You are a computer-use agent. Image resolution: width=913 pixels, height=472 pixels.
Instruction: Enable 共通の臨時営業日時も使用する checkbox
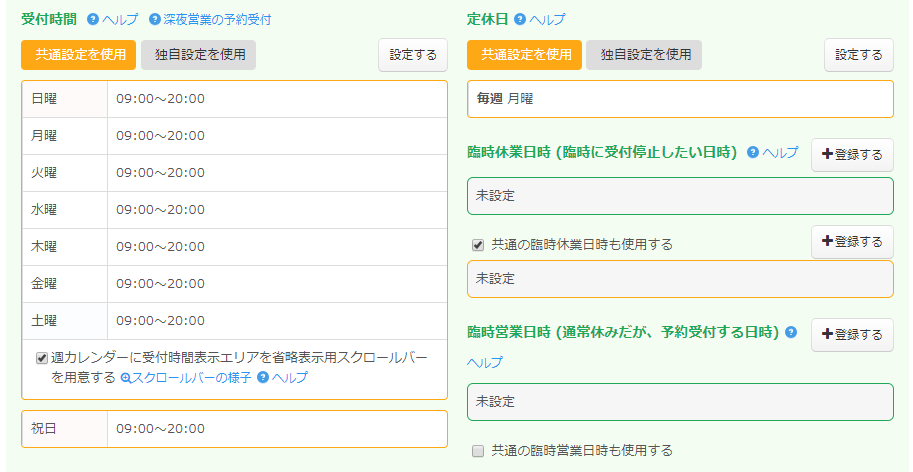(478, 451)
